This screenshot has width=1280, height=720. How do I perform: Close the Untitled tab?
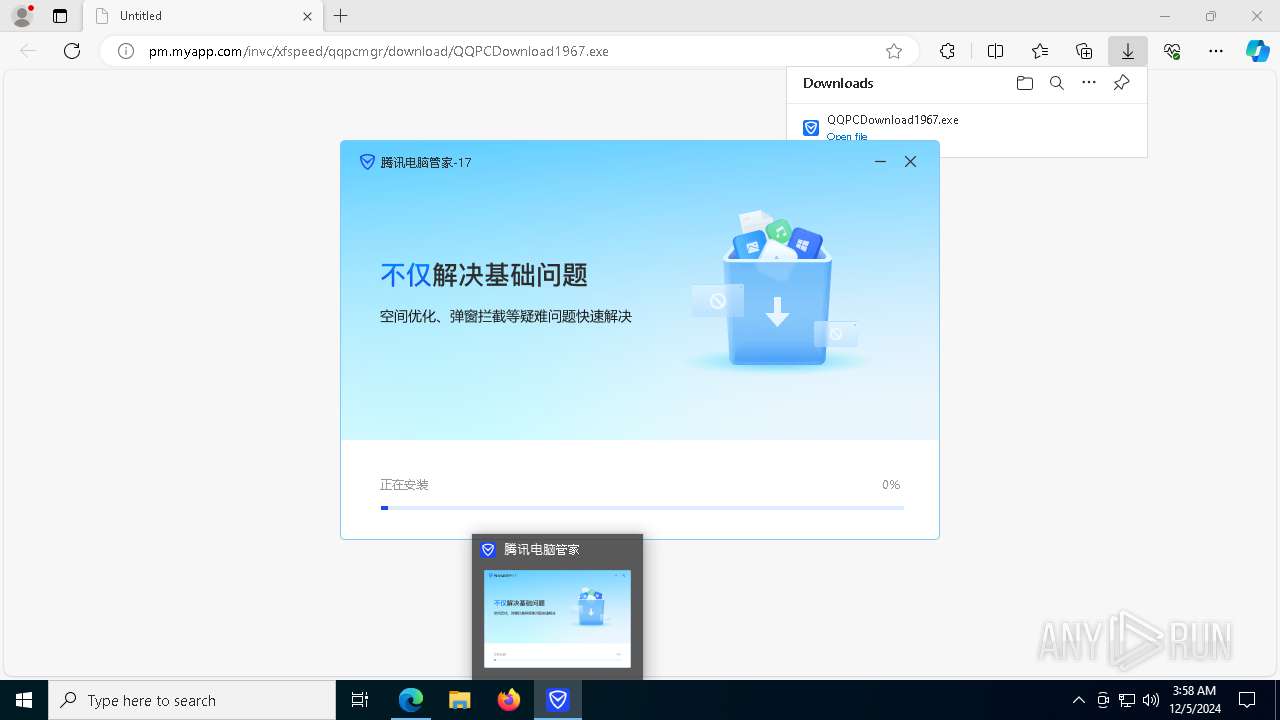[x=307, y=16]
